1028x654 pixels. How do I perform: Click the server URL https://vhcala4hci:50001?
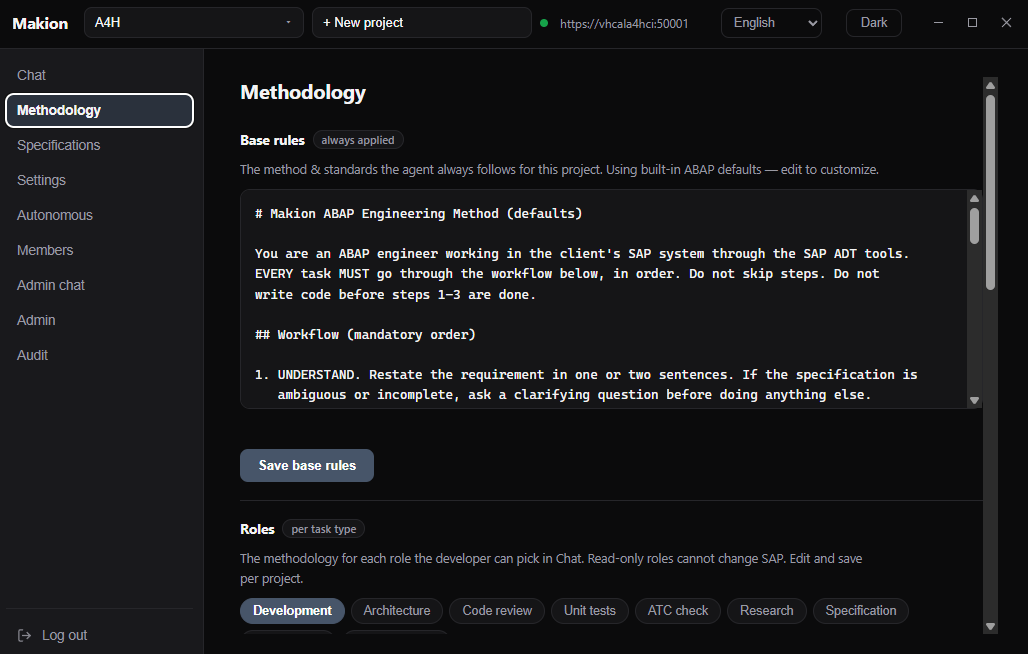623,24
